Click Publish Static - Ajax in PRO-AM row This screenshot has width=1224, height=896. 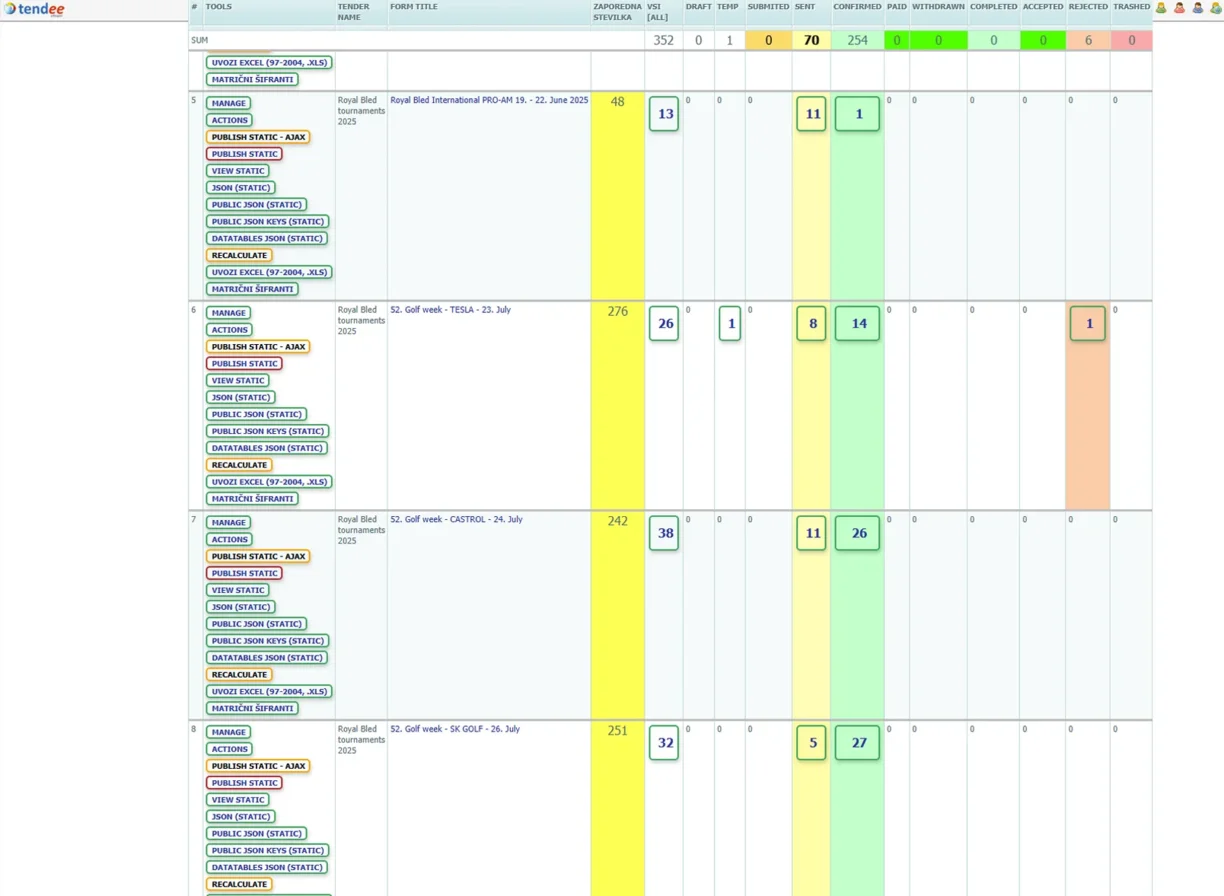(x=258, y=137)
